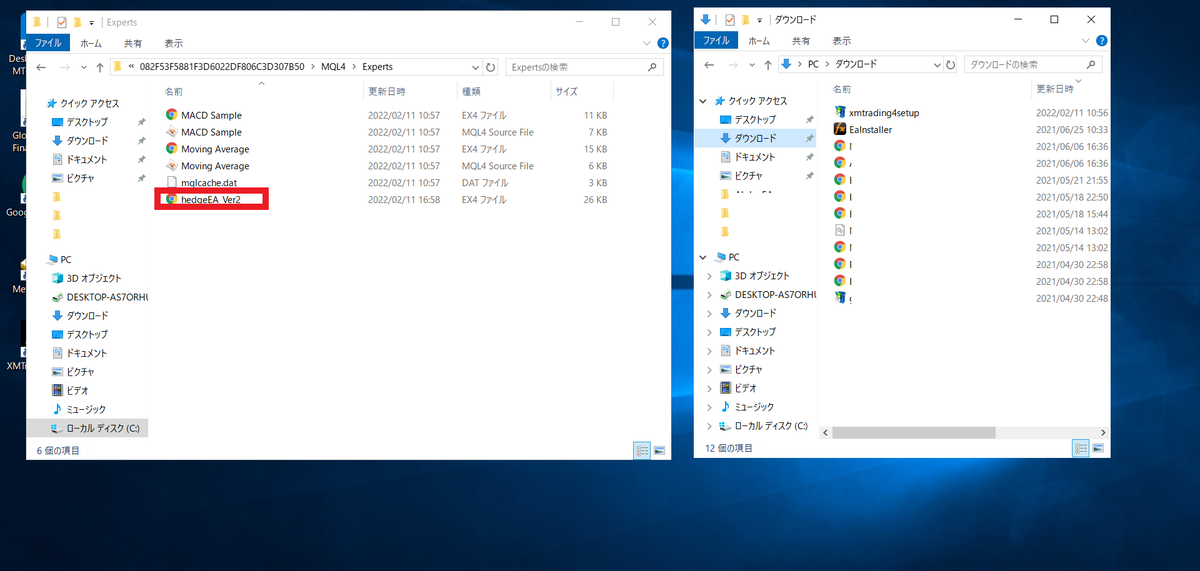Open ホーム tab in Experts window
This screenshot has width=1200, height=571.
point(91,43)
